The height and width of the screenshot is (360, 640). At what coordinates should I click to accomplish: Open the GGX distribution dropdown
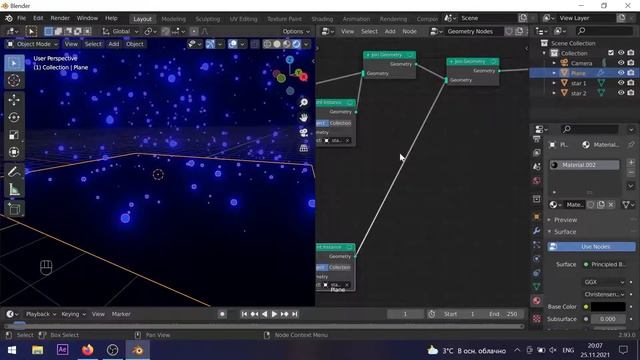click(604, 282)
